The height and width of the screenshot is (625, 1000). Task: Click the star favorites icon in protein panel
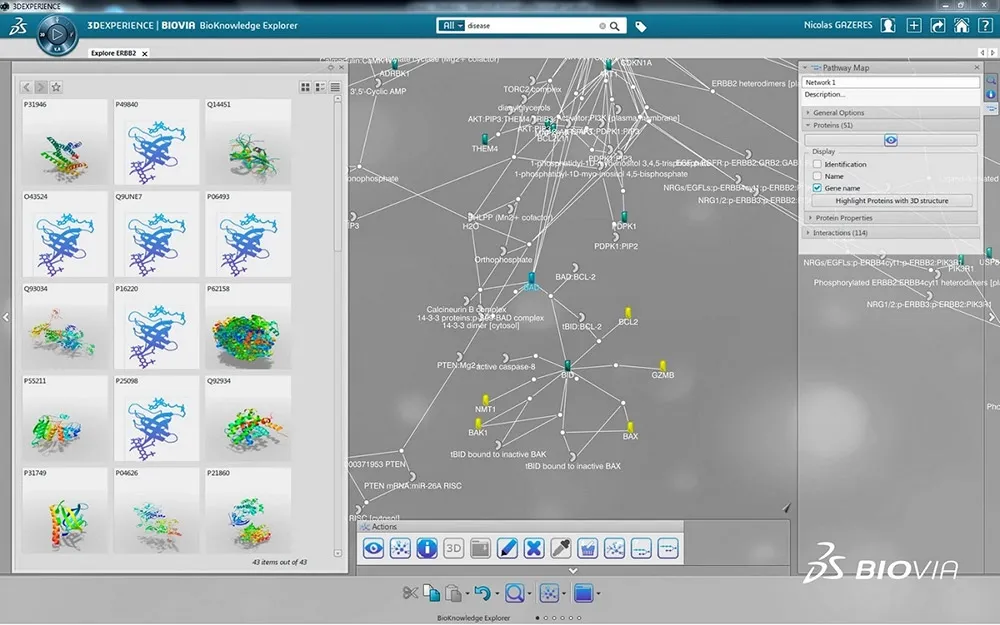coord(56,87)
